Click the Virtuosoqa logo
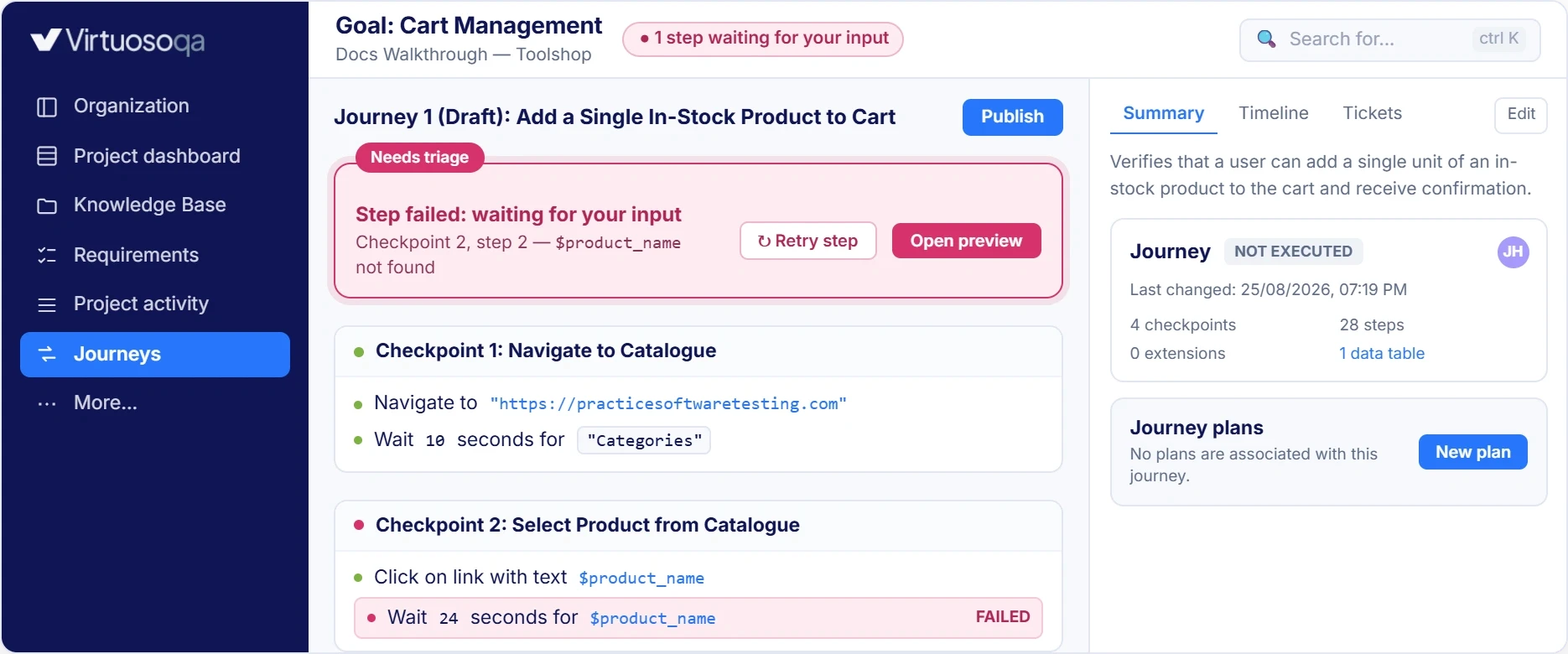 tap(117, 40)
